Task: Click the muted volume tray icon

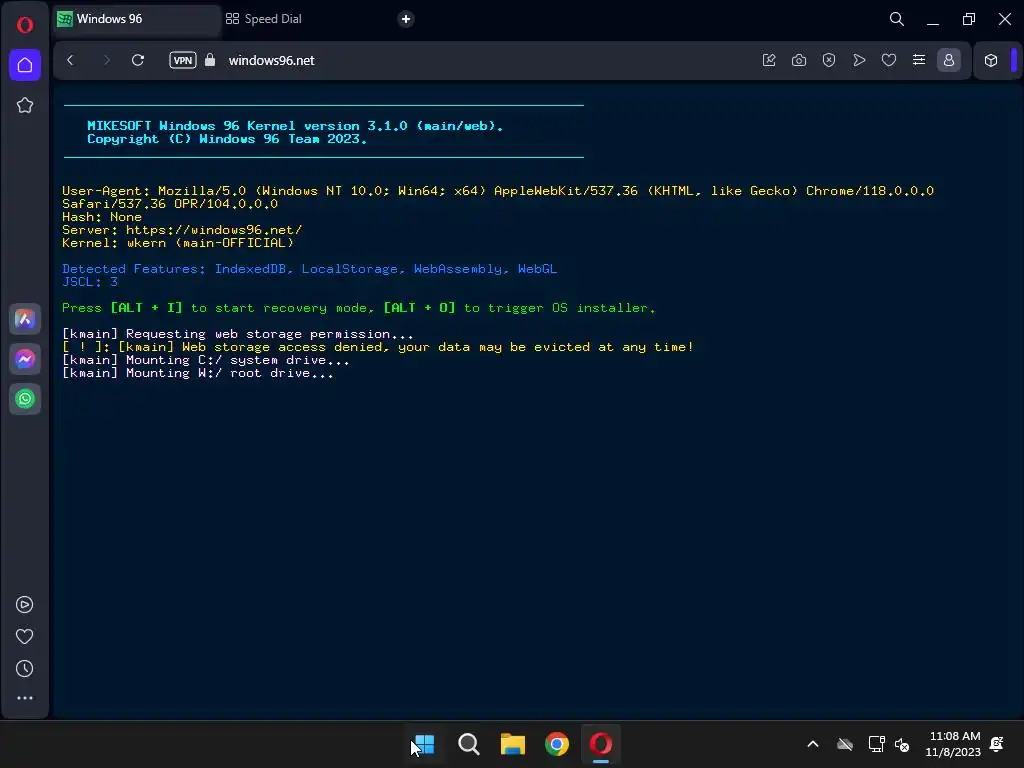Action: (903, 744)
